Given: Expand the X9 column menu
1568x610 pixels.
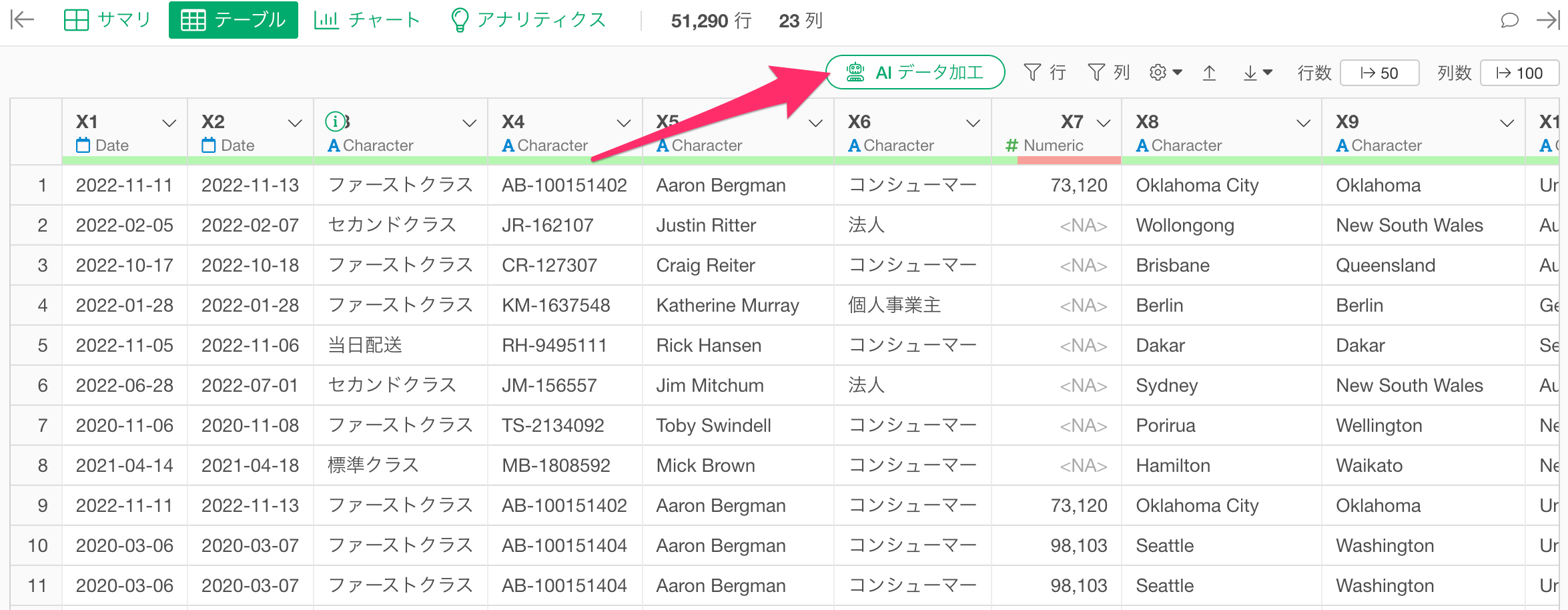Looking at the screenshot, I should coord(1507,123).
